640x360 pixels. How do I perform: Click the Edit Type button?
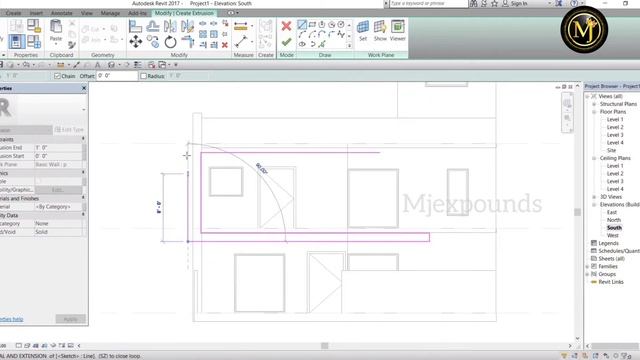(69, 130)
